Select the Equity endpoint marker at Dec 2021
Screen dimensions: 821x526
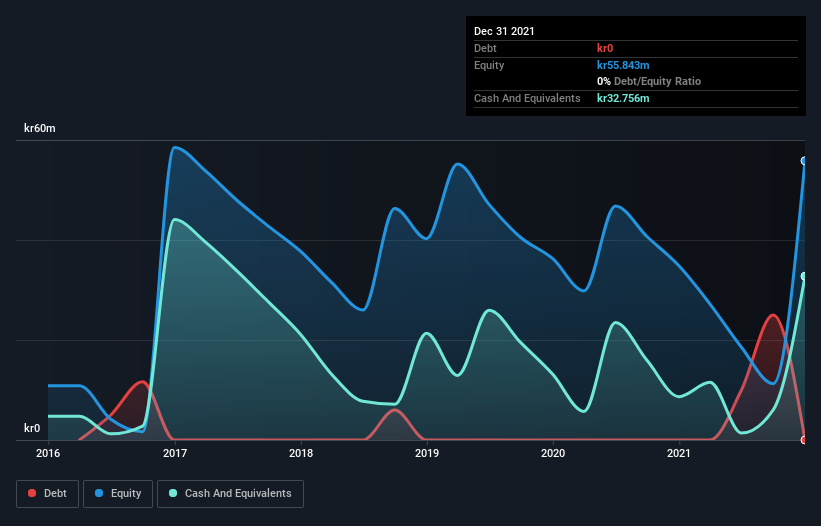[804, 161]
